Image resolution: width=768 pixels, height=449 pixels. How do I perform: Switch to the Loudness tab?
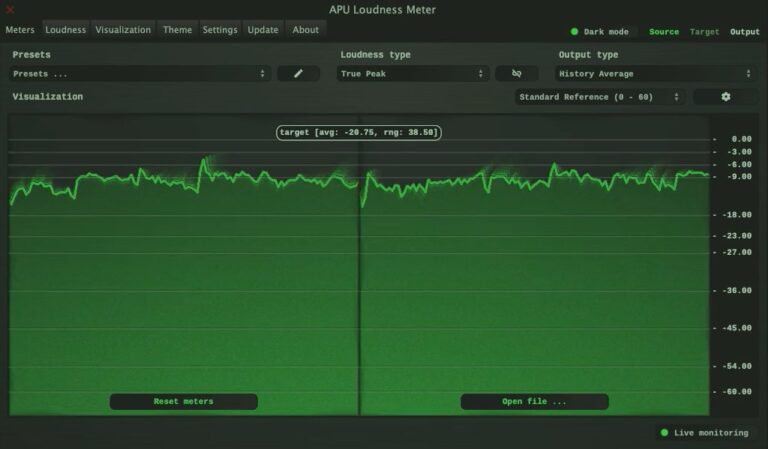tap(66, 30)
